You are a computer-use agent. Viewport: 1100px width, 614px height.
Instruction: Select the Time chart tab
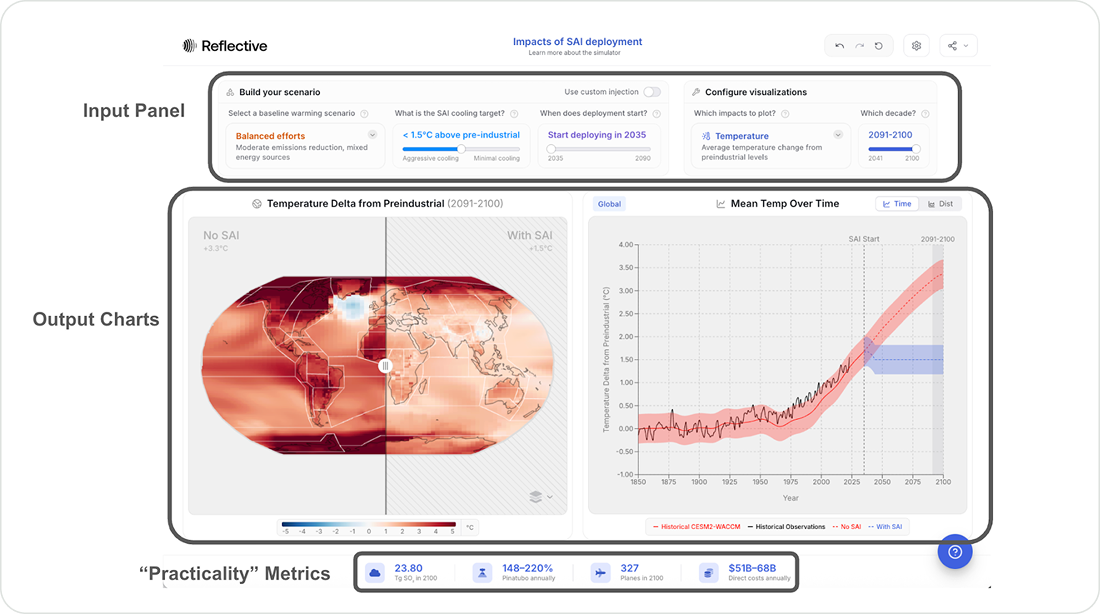pos(898,204)
